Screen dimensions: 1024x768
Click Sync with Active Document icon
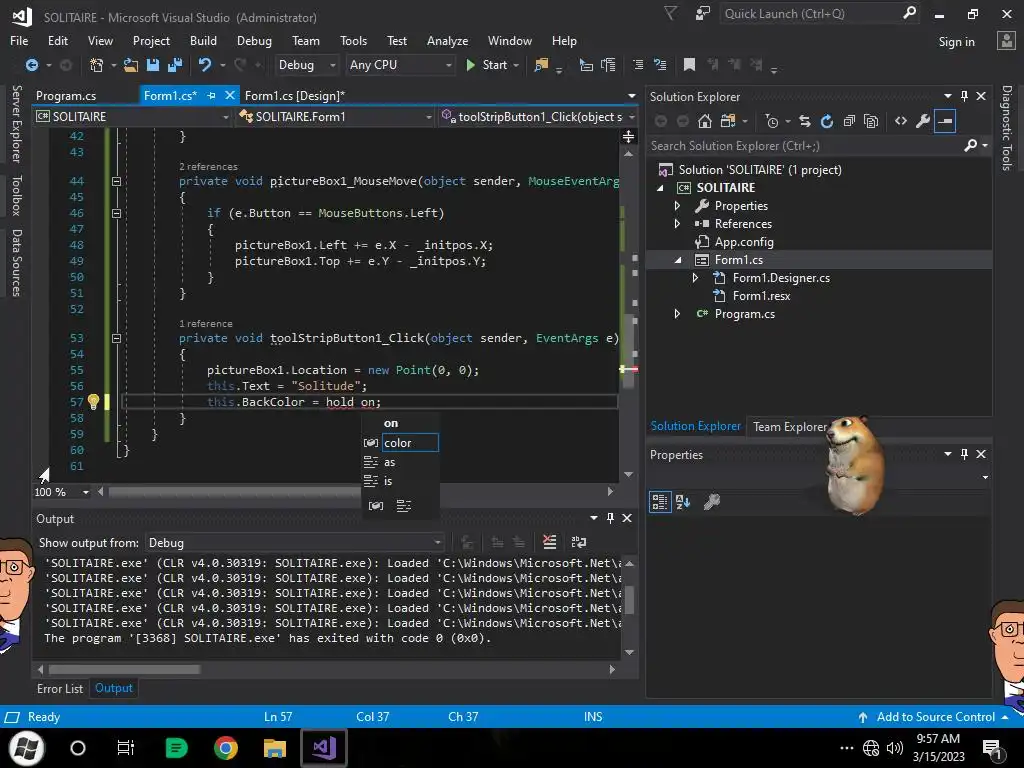[805, 121]
